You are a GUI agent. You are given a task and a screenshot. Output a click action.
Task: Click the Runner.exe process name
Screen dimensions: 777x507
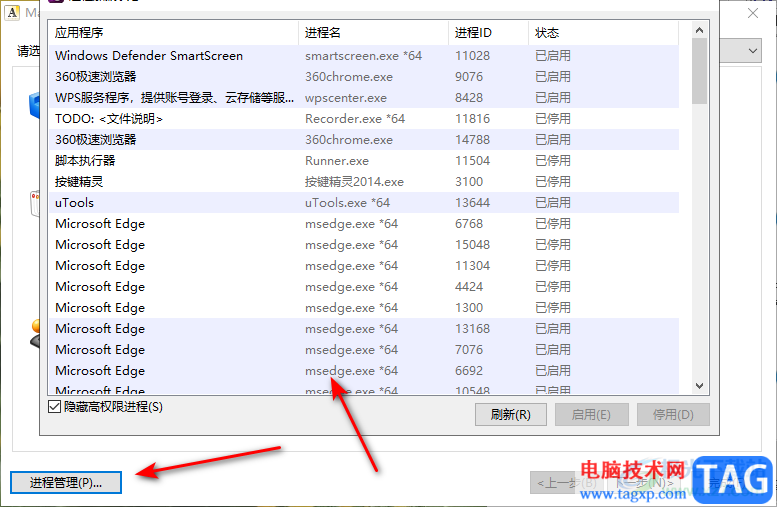point(337,161)
